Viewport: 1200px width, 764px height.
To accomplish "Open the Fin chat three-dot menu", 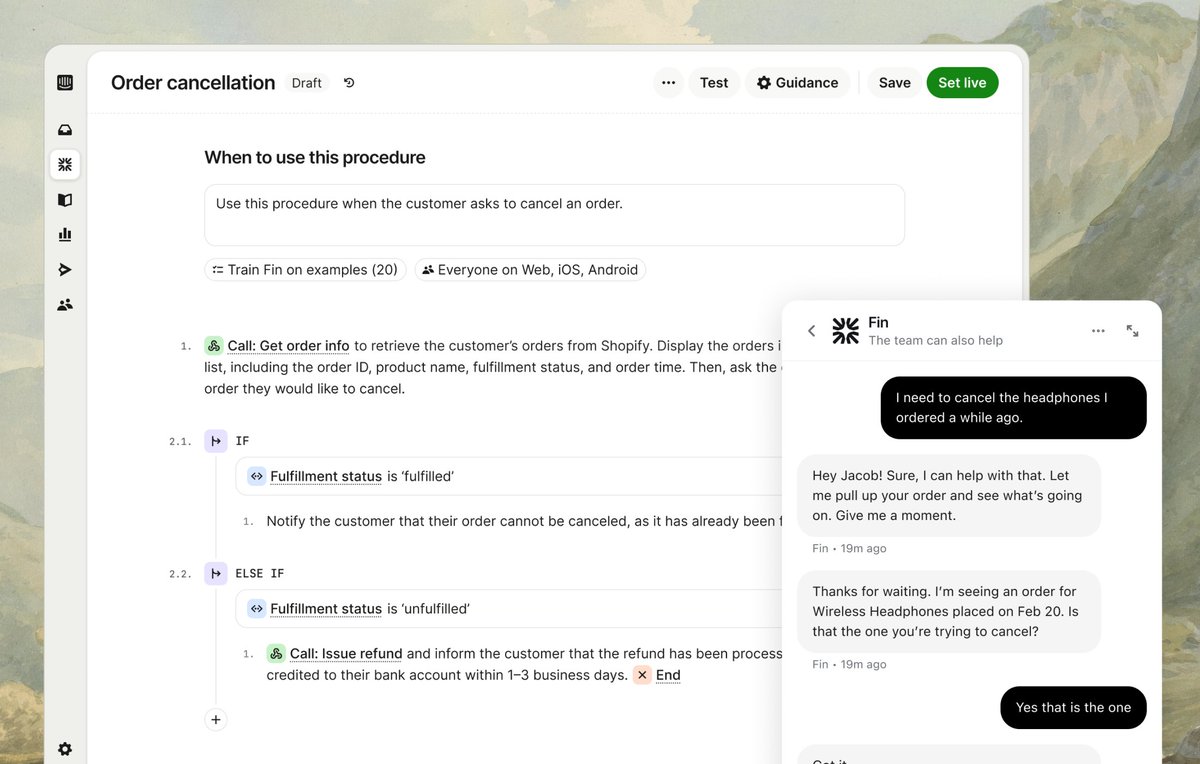I will 1098,331.
